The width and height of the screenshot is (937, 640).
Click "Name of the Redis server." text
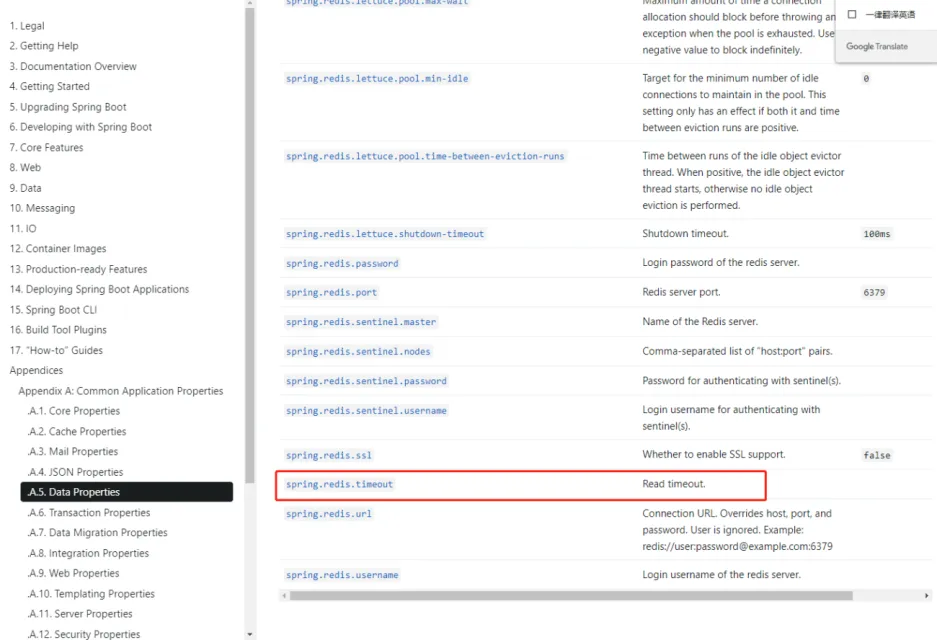(x=700, y=321)
